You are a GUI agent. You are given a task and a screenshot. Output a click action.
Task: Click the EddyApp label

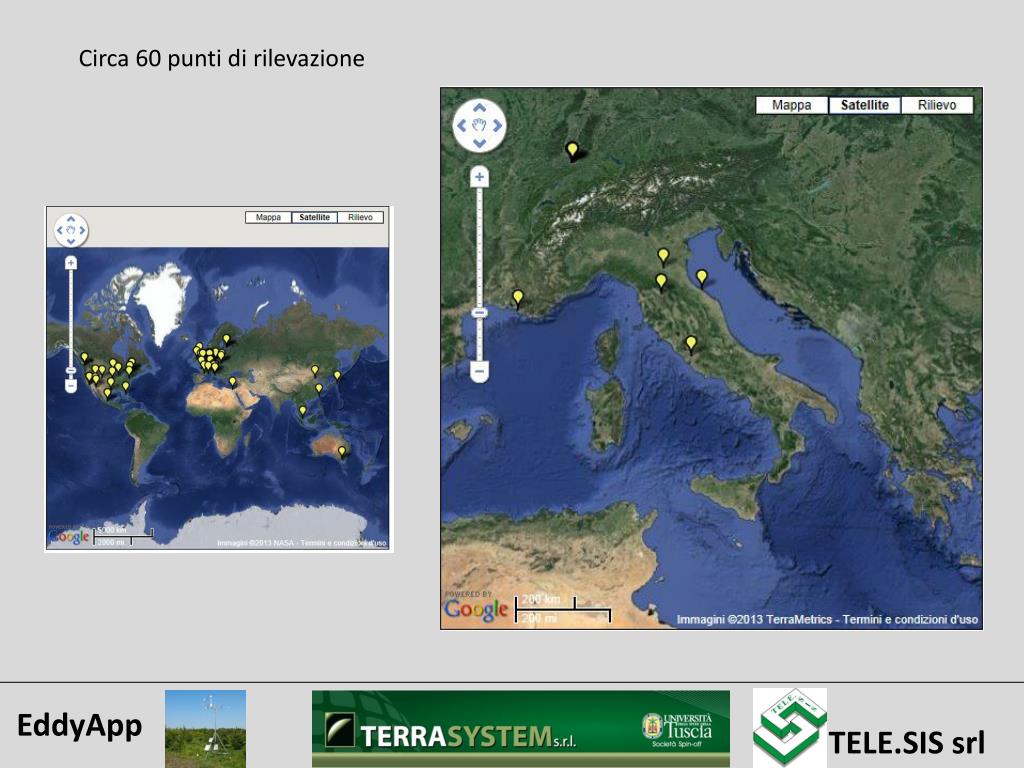tap(80, 726)
